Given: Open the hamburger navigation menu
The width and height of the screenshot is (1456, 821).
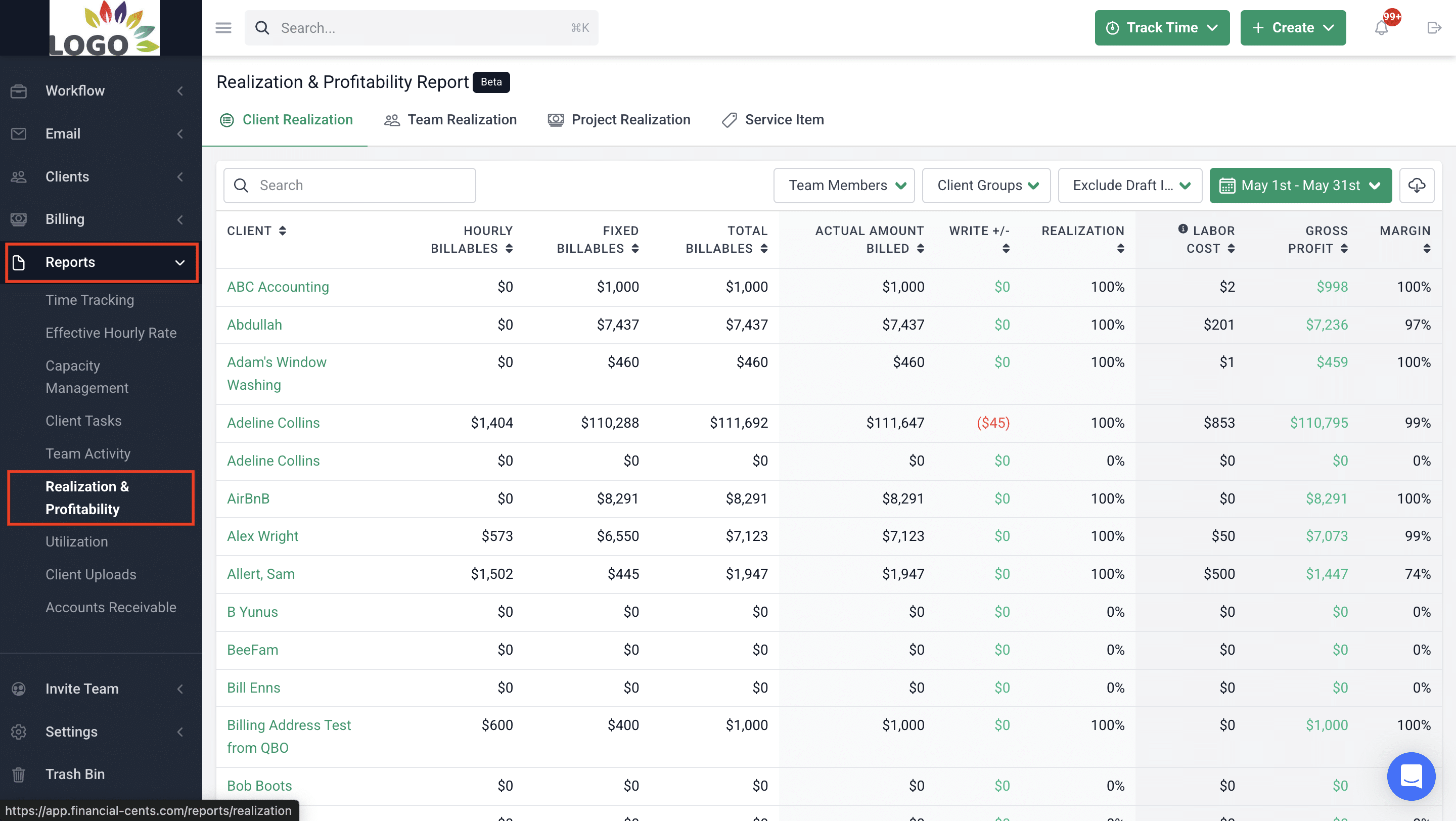Looking at the screenshot, I should click(x=222, y=27).
